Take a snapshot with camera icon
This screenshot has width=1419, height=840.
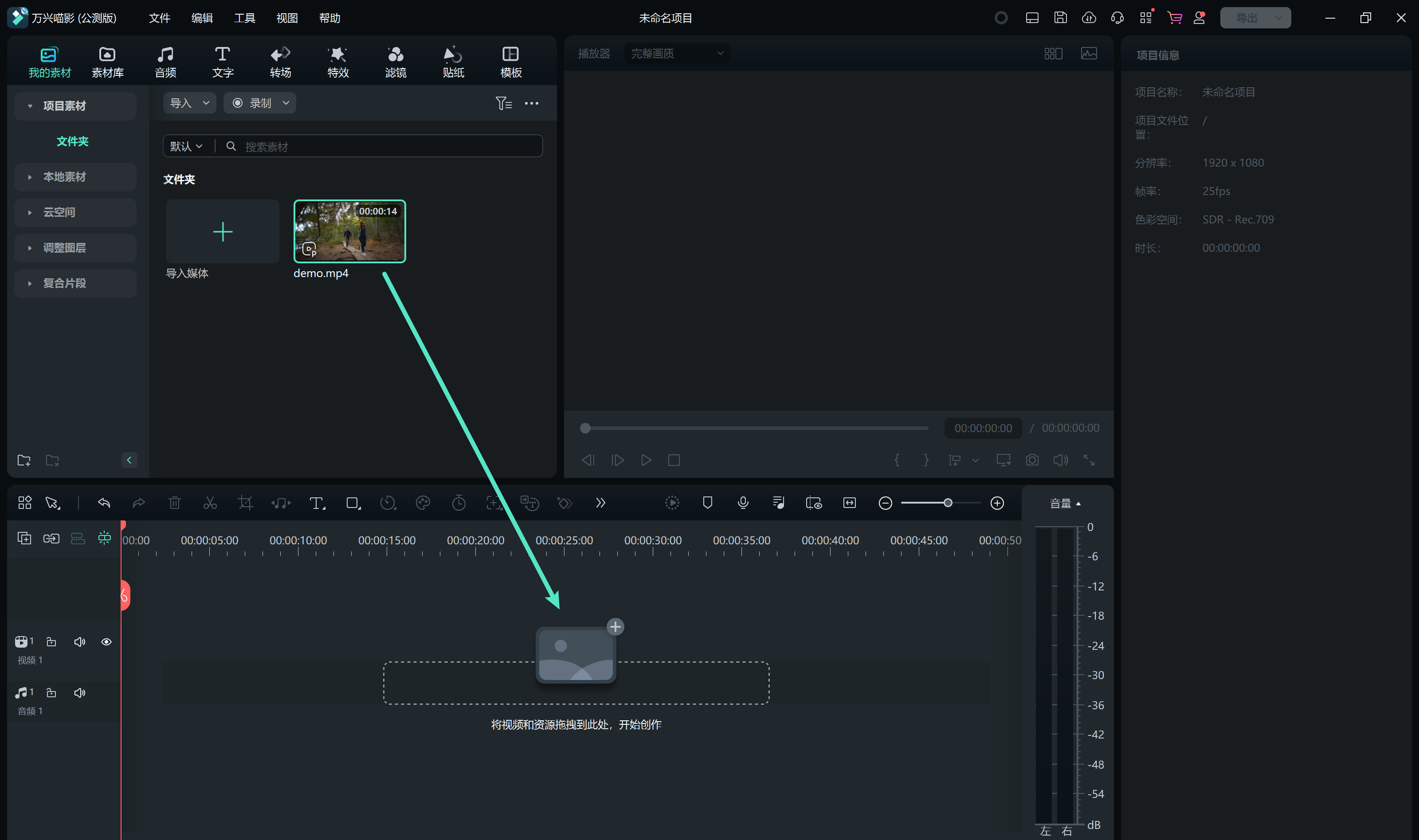point(1032,460)
